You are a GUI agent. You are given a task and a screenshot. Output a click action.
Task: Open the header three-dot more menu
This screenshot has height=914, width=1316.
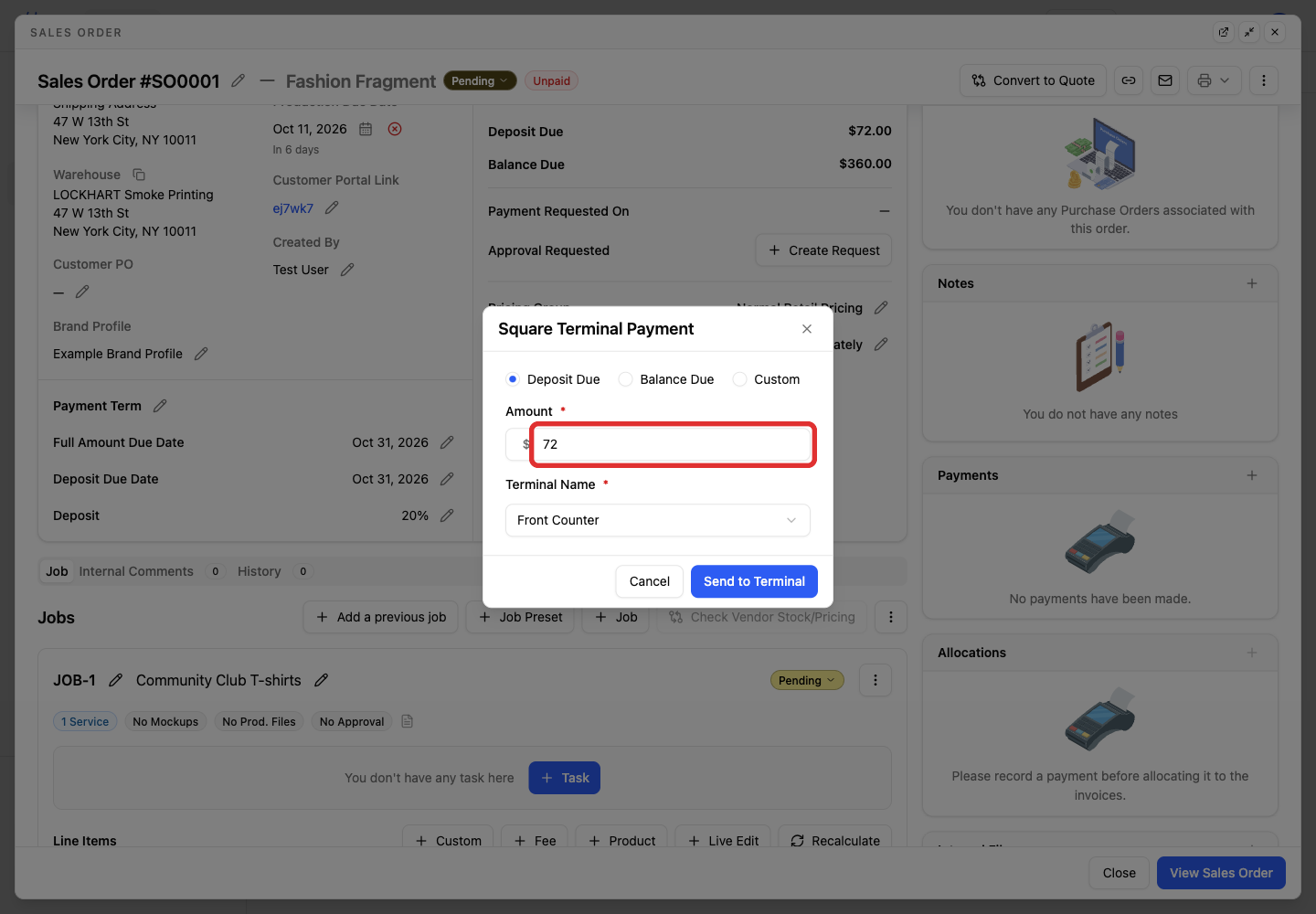click(x=1264, y=80)
